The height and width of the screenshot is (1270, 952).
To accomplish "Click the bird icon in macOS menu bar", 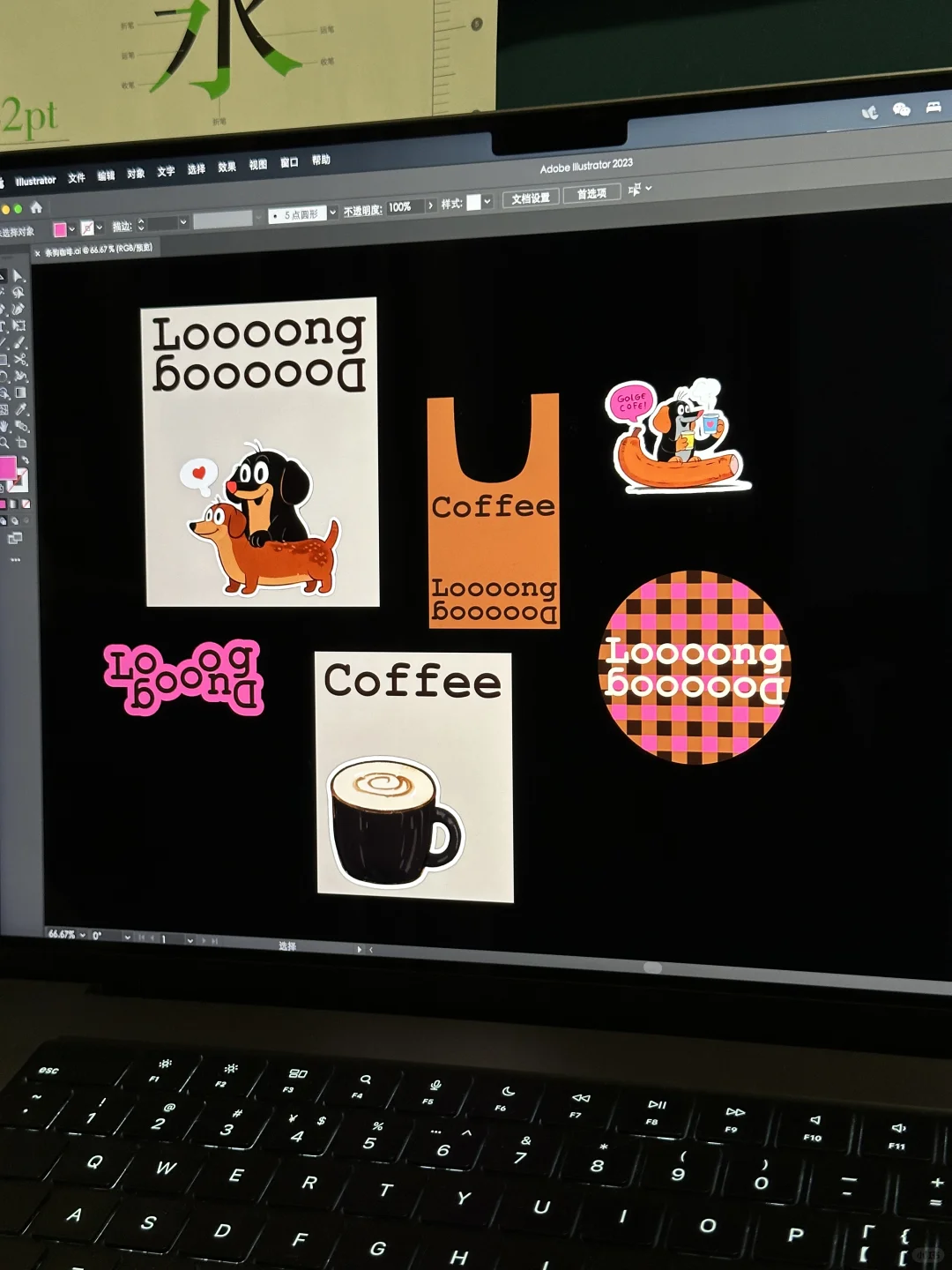I will coord(870,112).
